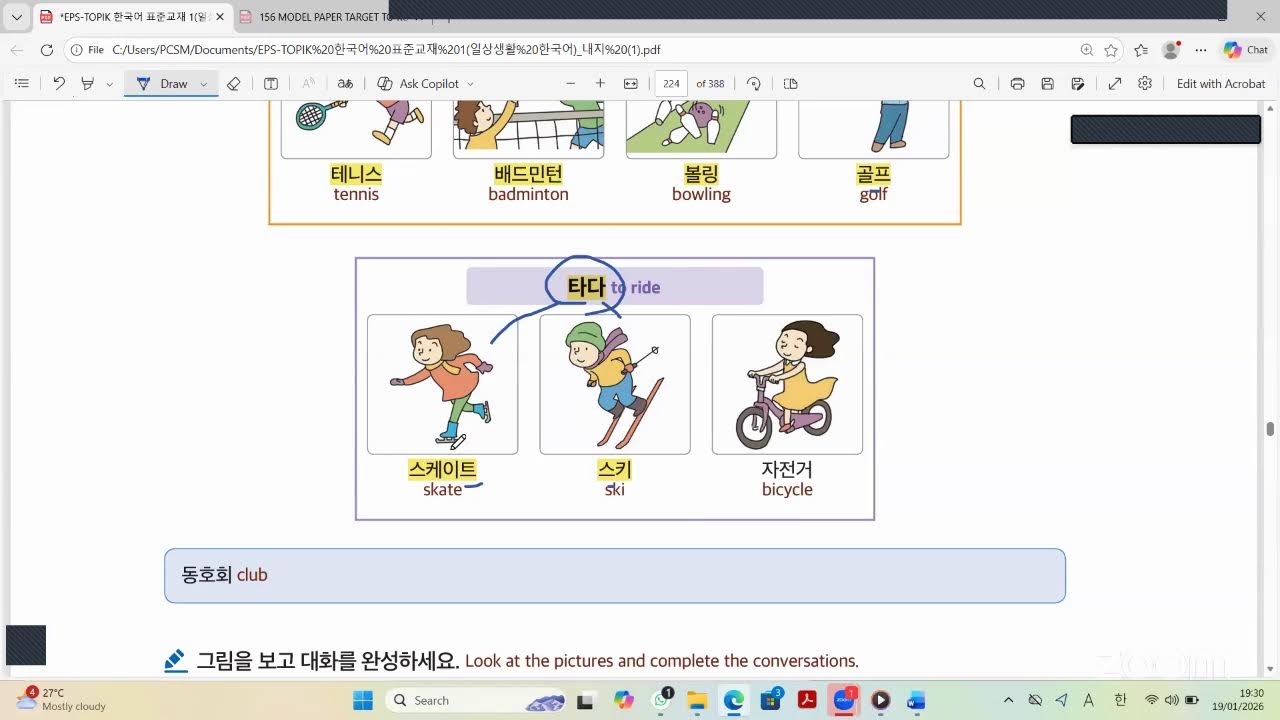Click the 자전거 label
Screen dimensions: 1280x720
coord(787,469)
